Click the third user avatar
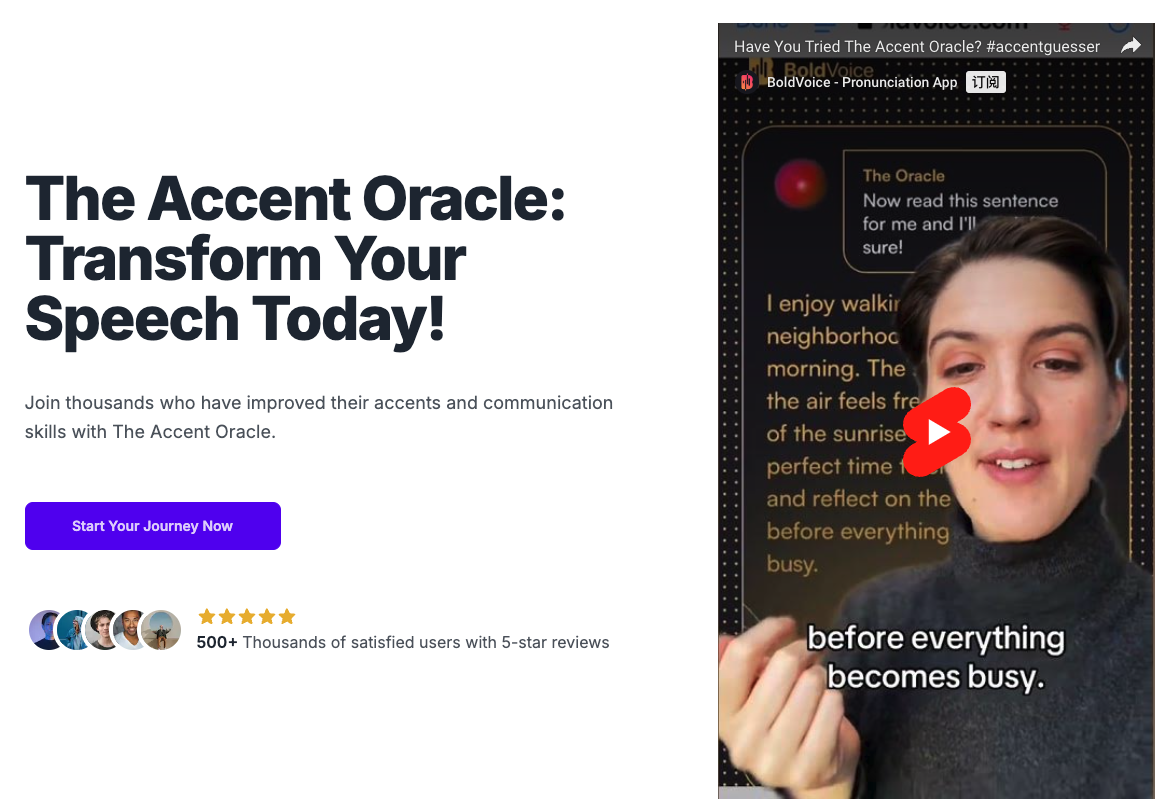1161x808 pixels. click(x=104, y=630)
